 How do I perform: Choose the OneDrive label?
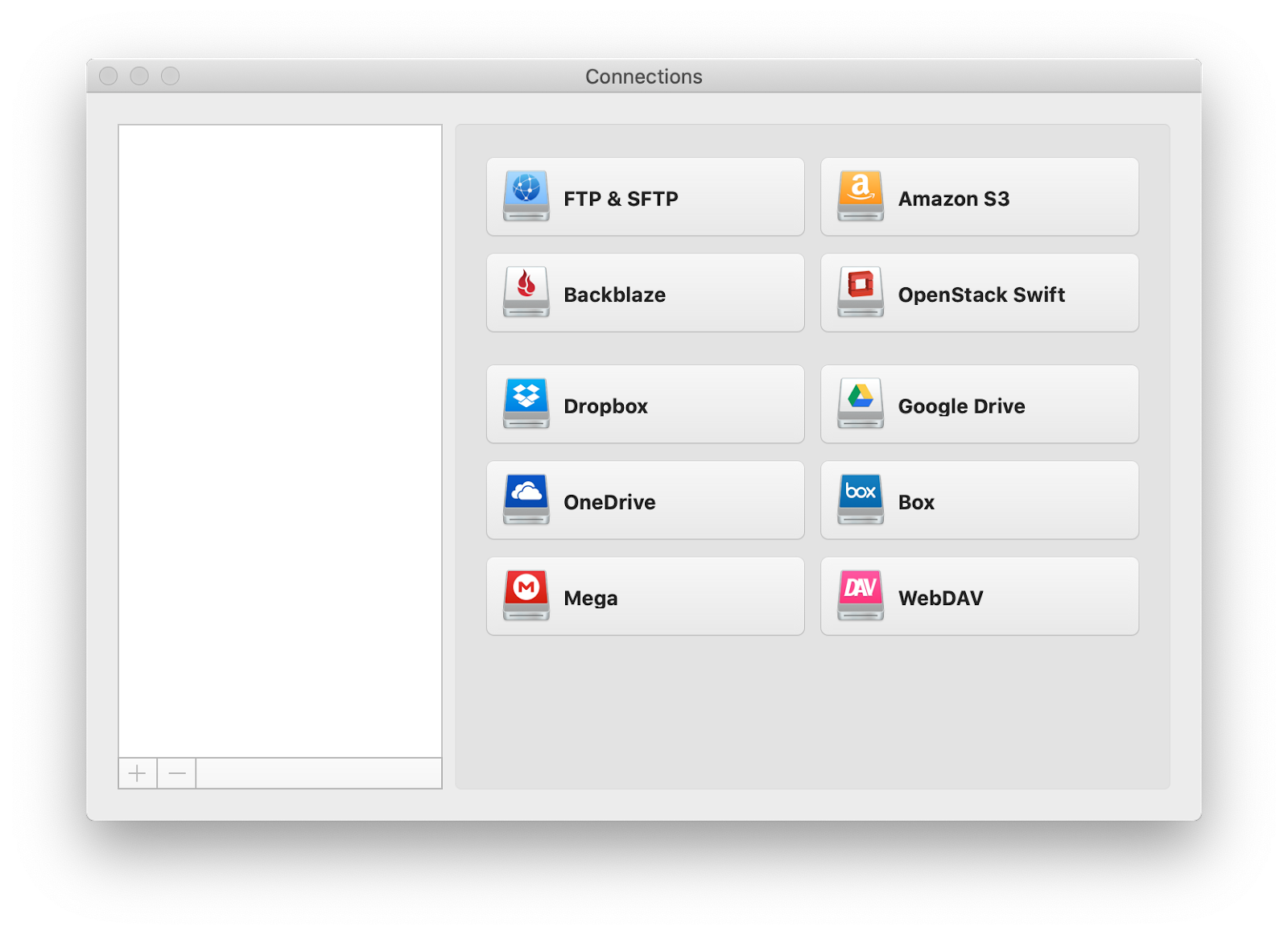609,502
